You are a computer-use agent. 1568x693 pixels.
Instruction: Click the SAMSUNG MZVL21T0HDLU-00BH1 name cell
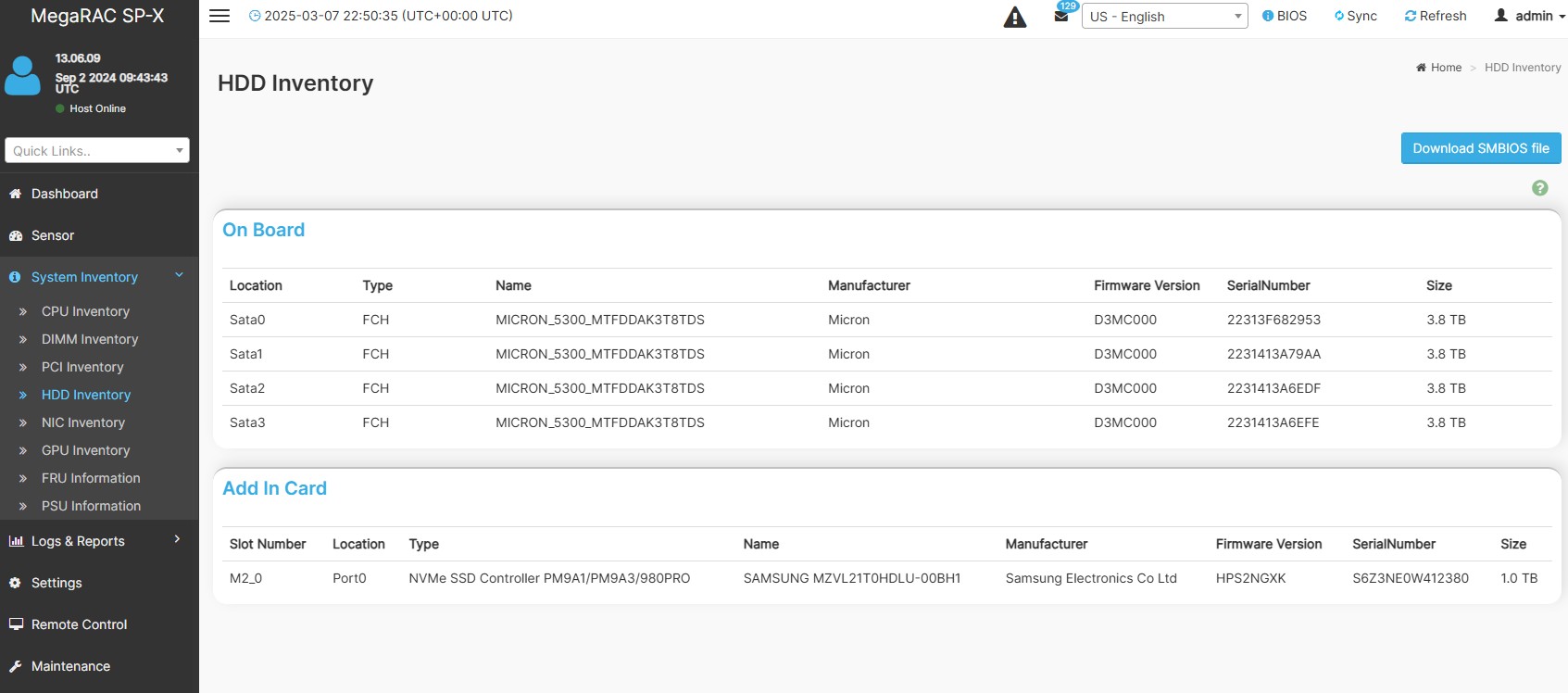pos(852,578)
